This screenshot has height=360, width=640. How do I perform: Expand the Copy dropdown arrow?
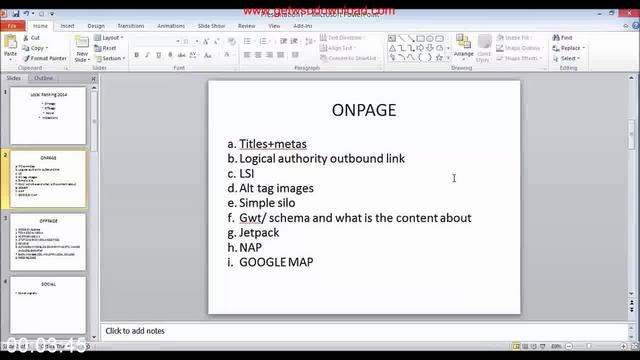pos(47,48)
